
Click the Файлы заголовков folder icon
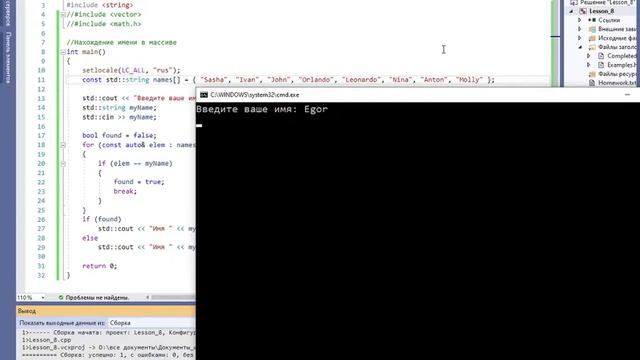click(x=592, y=47)
